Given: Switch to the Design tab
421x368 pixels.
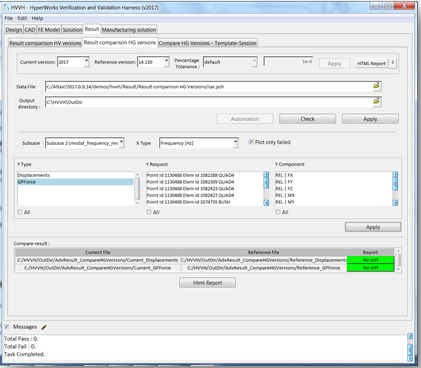Looking at the screenshot, I should click(x=14, y=30).
